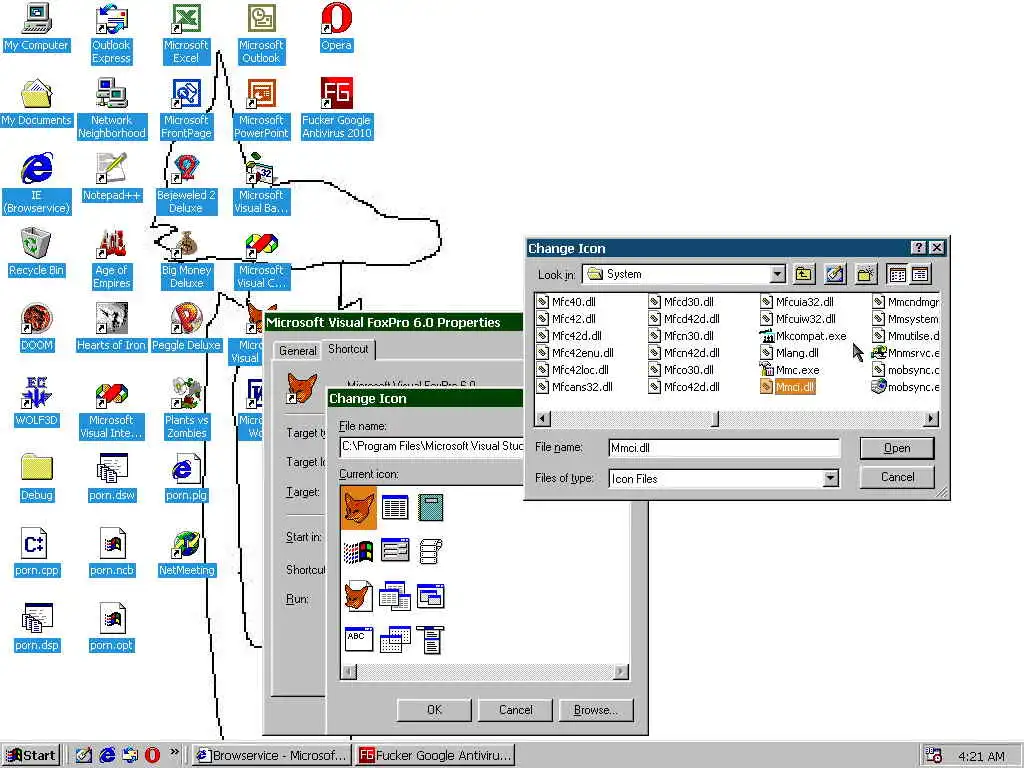Select Plants vs Zombies desktop shortcut
The height and width of the screenshot is (768, 1024).
(186, 409)
